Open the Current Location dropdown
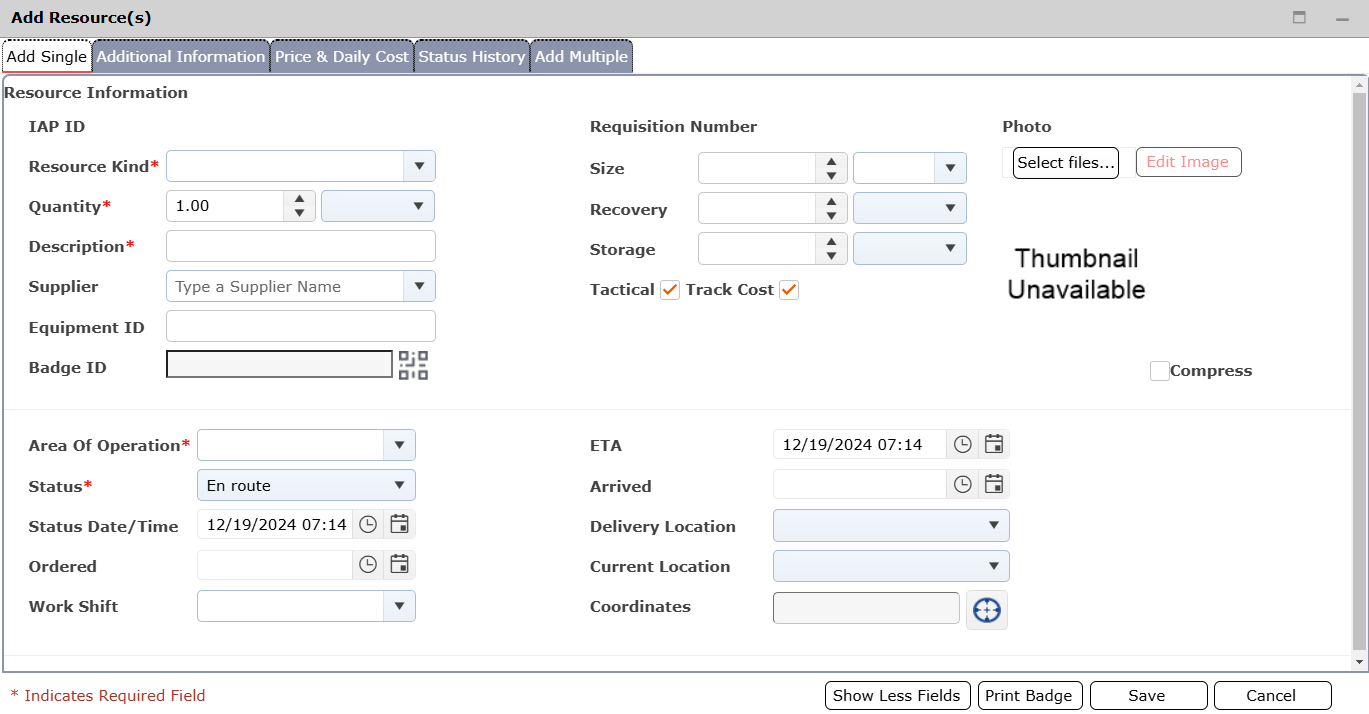This screenshot has height=714, width=1369. click(x=891, y=565)
